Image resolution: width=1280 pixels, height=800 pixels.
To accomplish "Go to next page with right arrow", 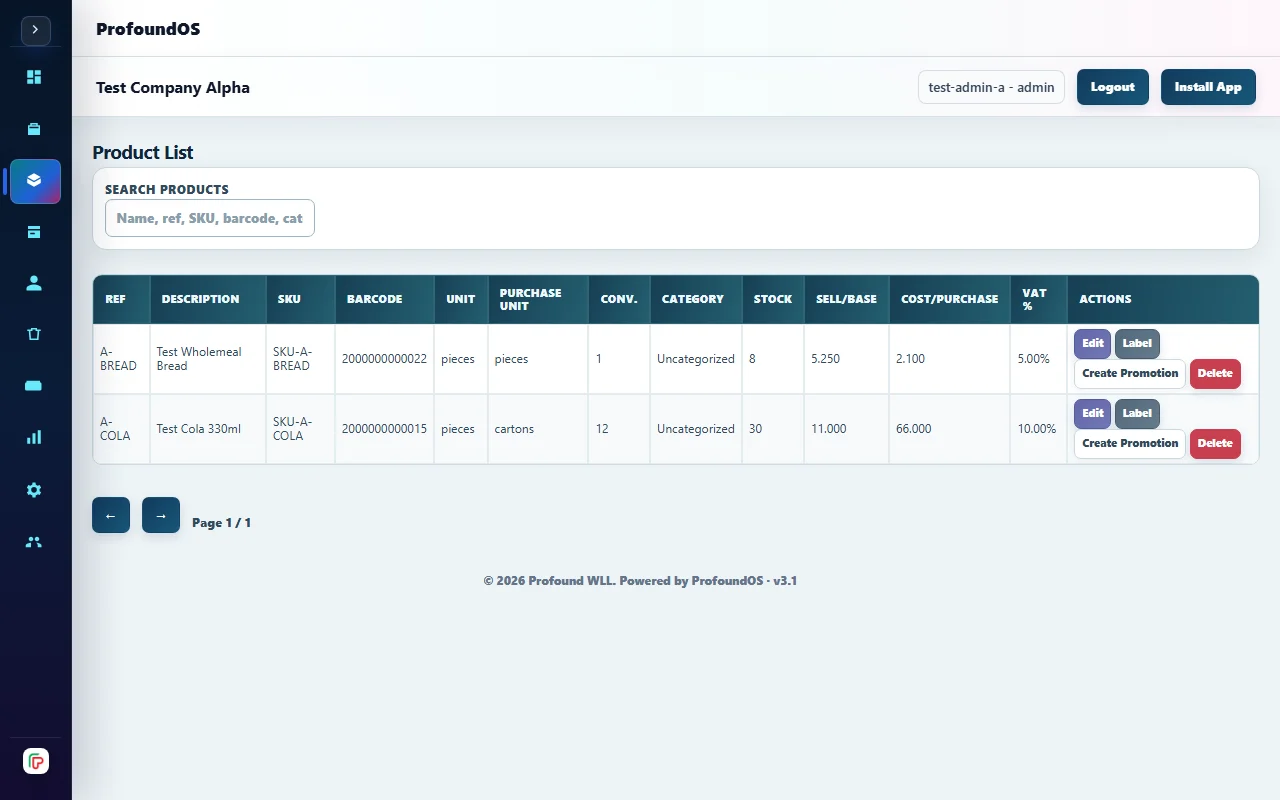I will pyautogui.click(x=161, y=515).
